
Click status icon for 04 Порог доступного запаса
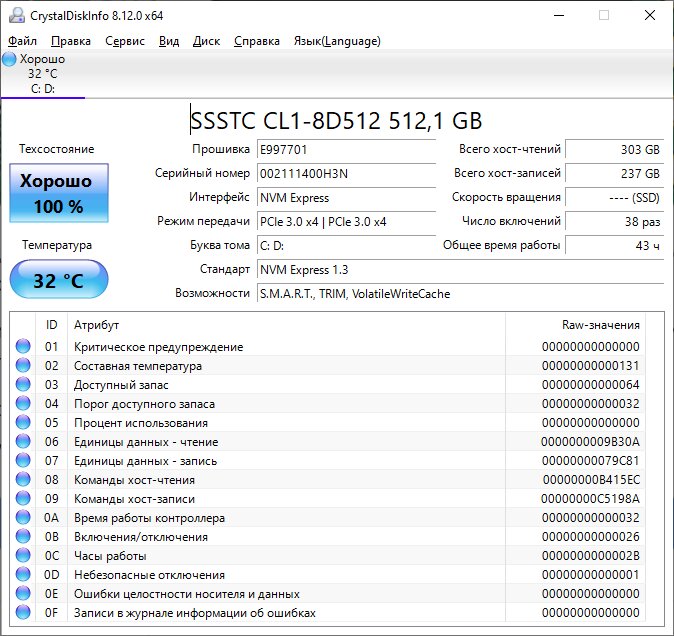click(23, 403)
